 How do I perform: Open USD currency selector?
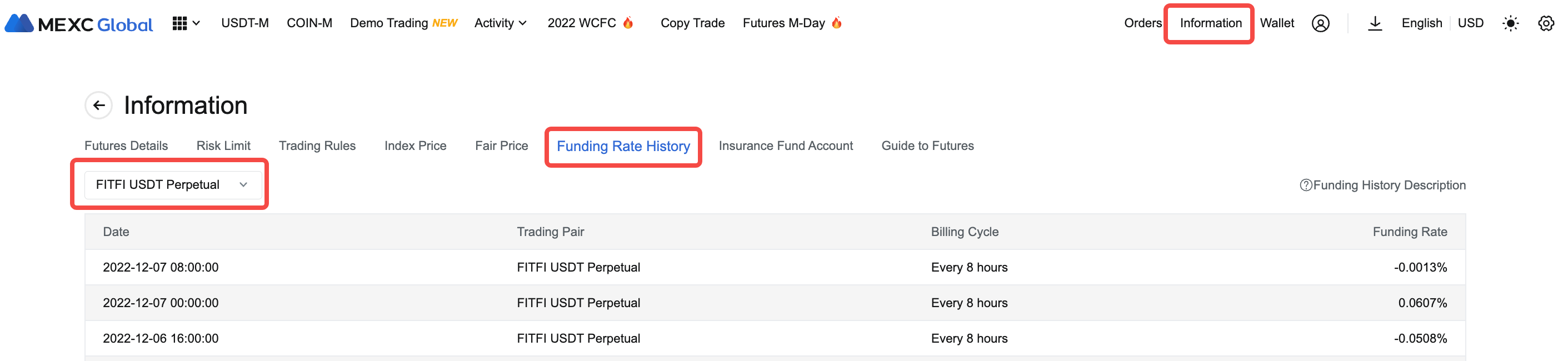pos(1470,23)
